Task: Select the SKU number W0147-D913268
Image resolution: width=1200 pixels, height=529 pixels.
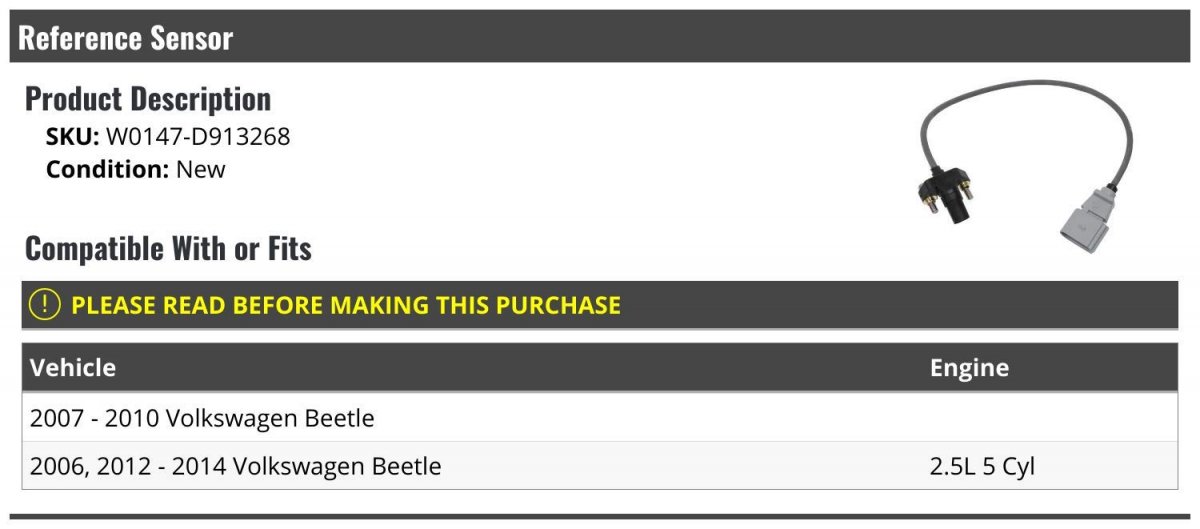Action: point(198,136)
